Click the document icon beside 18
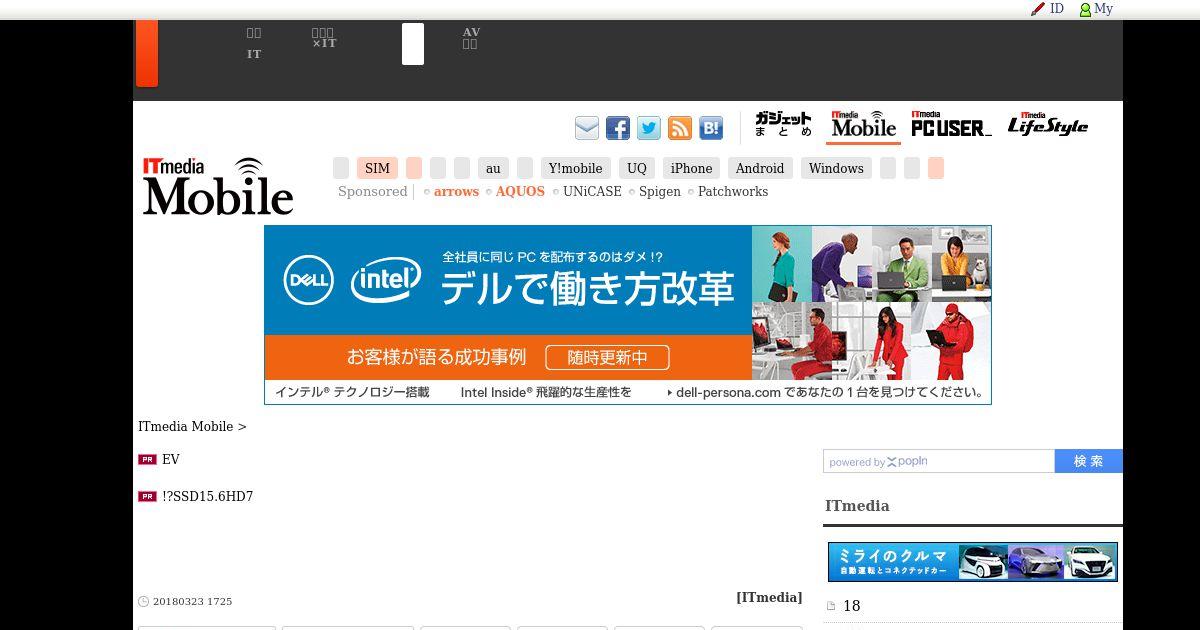This screenshot has height=630, width=1200. click(831, 606)
